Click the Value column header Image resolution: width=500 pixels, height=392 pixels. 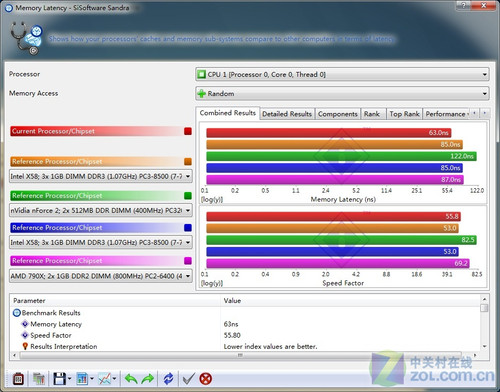[x=350, y=300]
